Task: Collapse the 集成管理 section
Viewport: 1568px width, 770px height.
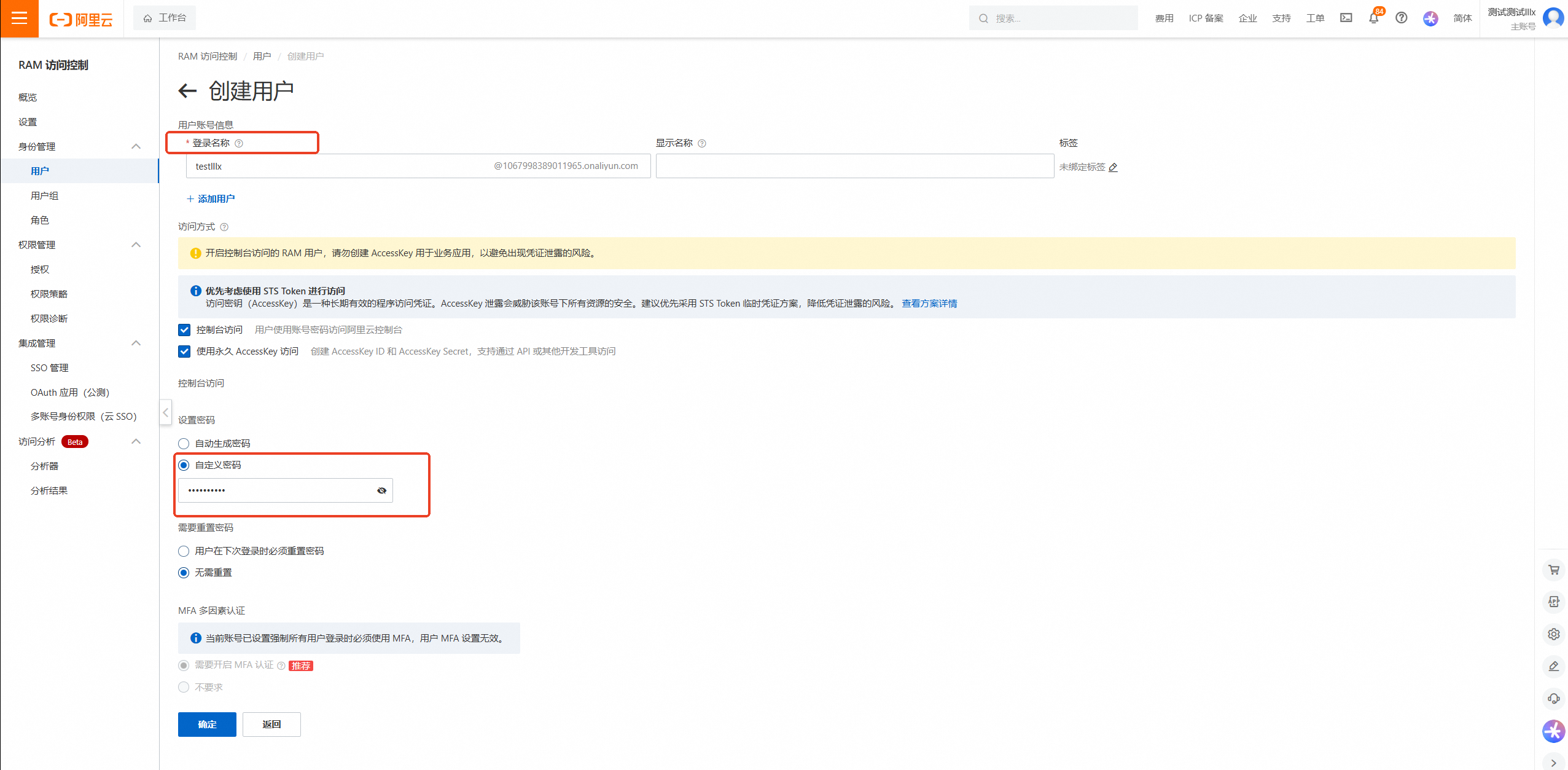Action: coord(136,343)
